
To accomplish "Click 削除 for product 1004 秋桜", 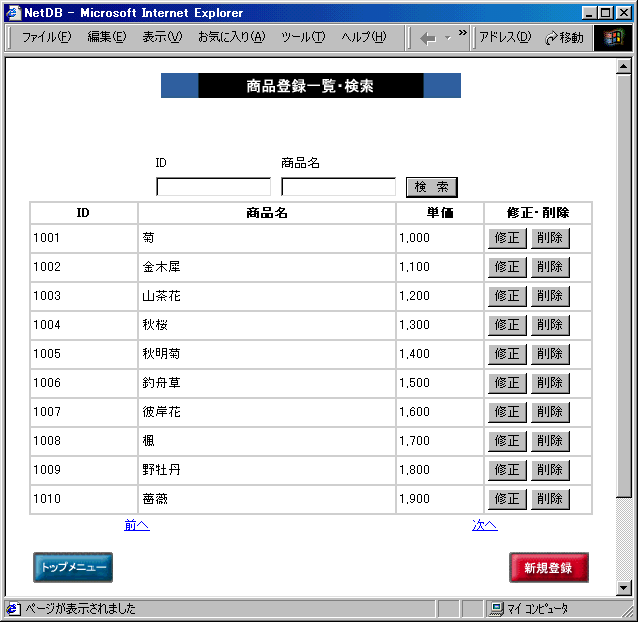I will click(551, 325).
